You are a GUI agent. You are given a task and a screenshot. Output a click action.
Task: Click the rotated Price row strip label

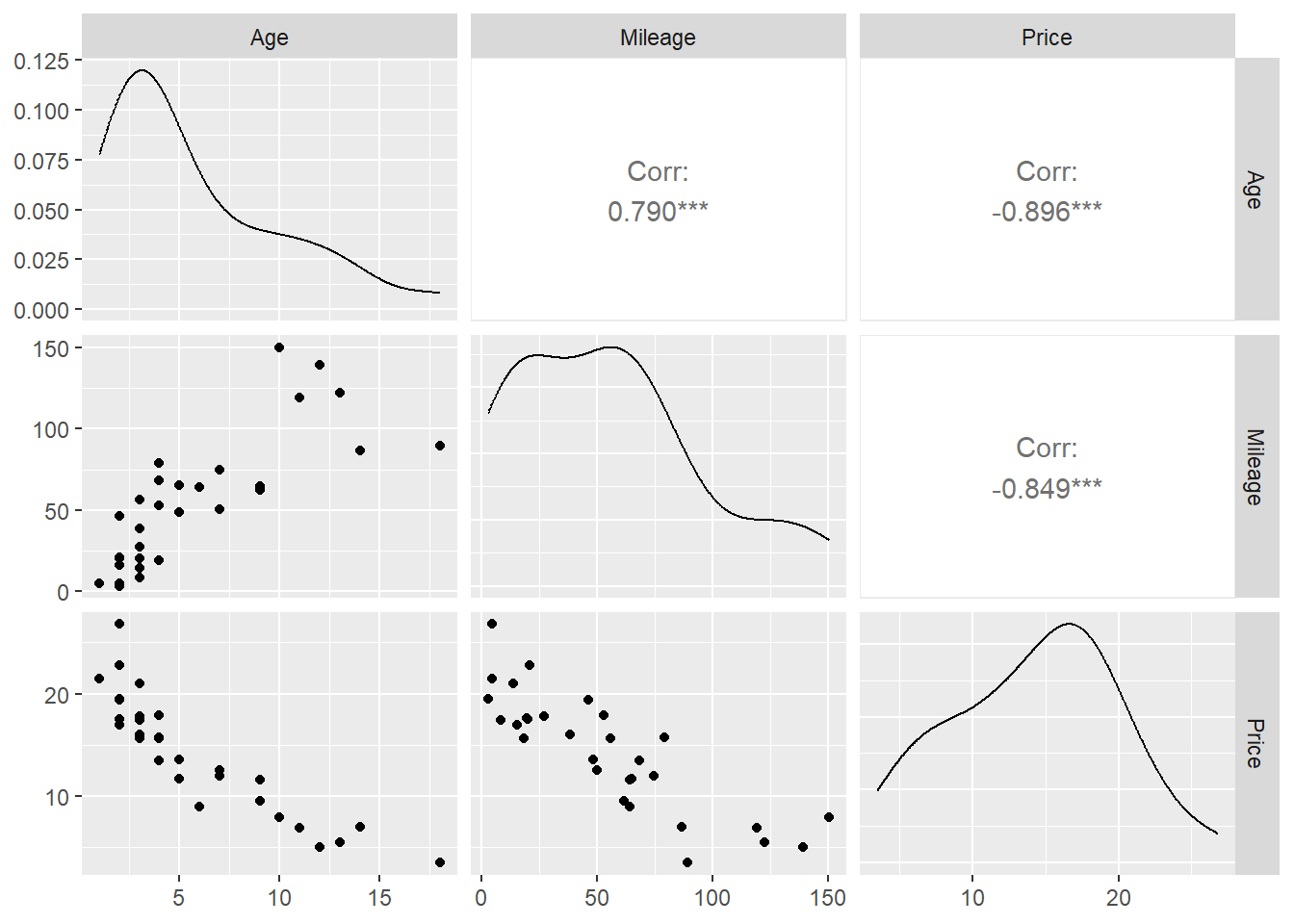[x=1254, y=743]
